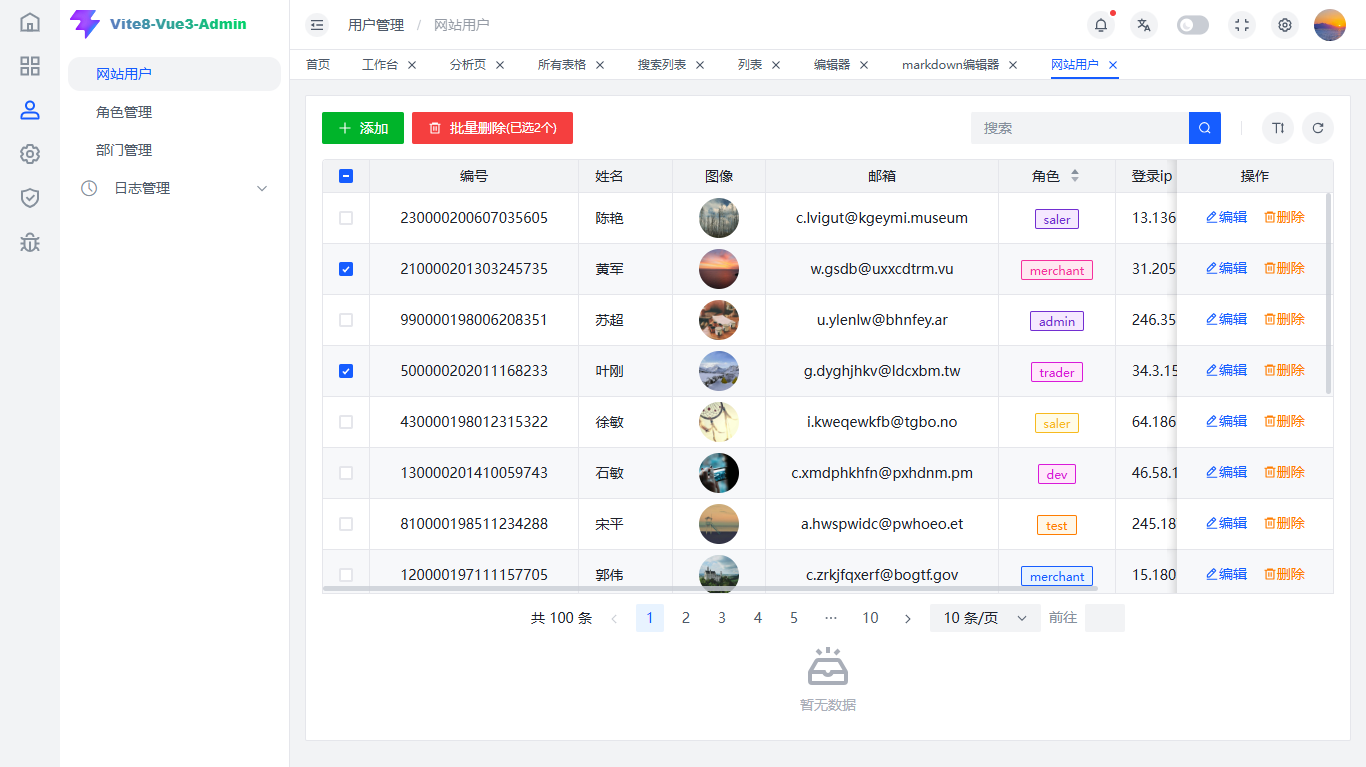Click 批量删除(已选2个) button
The width and height of the screenshot is (1366, 767).
pos(492,128)
